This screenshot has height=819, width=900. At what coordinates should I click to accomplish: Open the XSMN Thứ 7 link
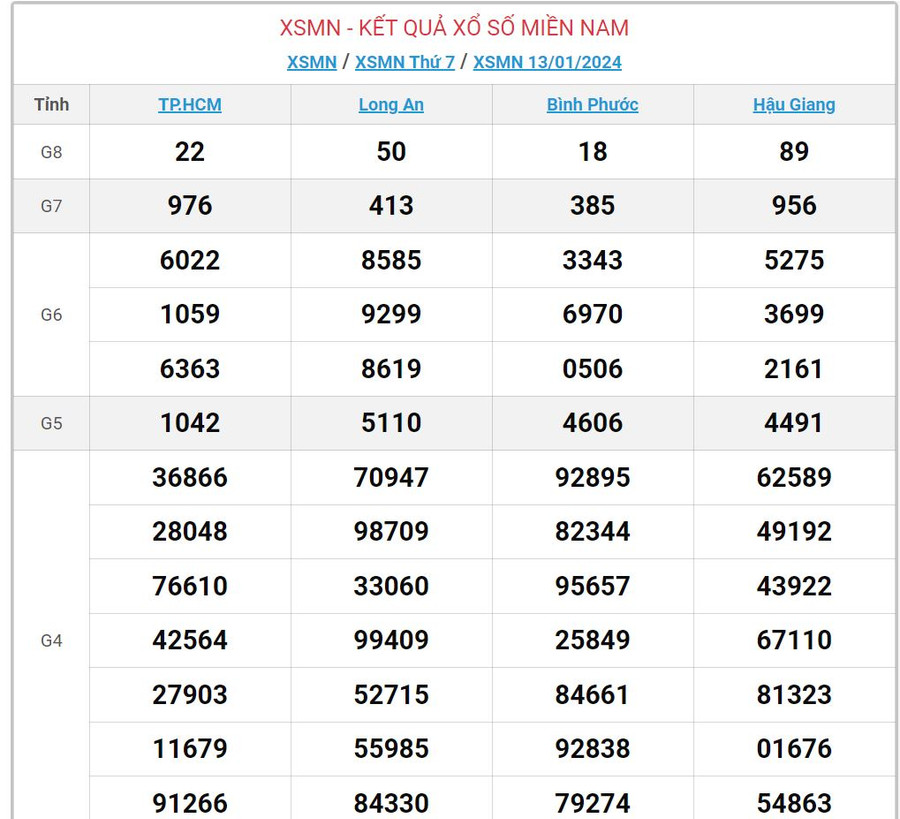404,62
